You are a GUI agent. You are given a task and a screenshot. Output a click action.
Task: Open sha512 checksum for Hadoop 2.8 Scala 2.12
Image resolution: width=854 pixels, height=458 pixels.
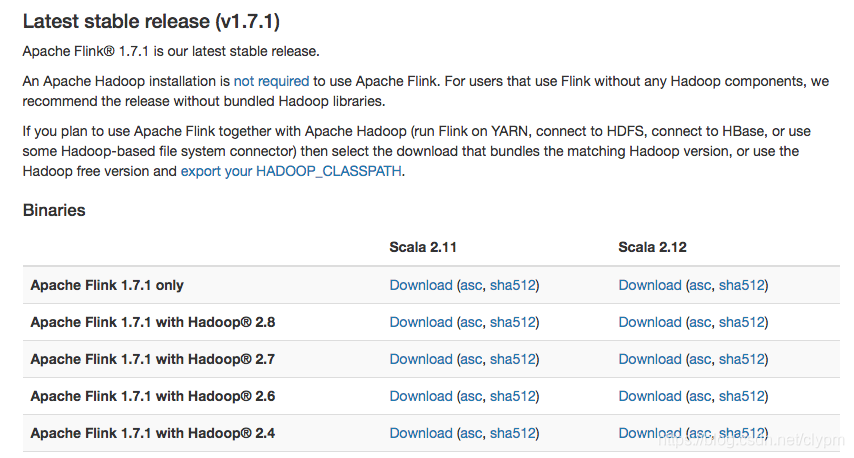click(741, 322)
